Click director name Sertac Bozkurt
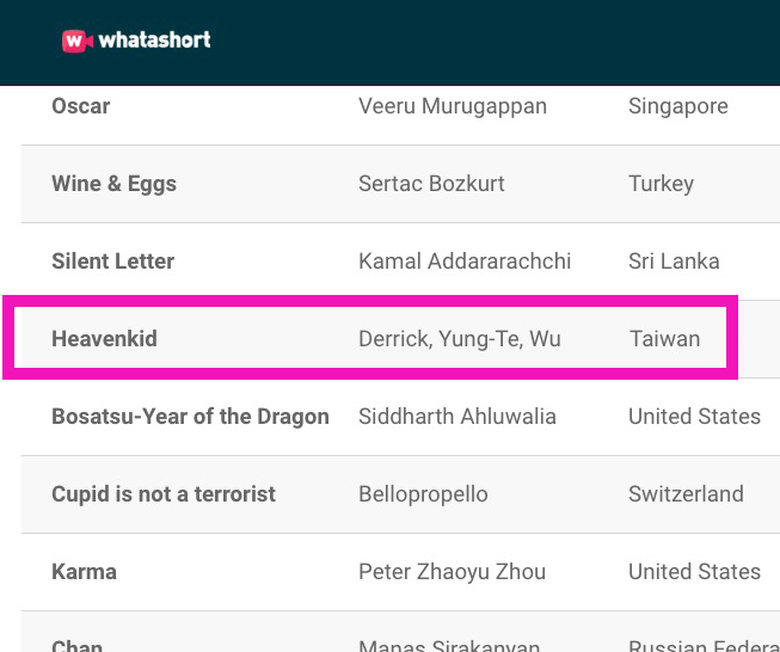 click(431, 184)
